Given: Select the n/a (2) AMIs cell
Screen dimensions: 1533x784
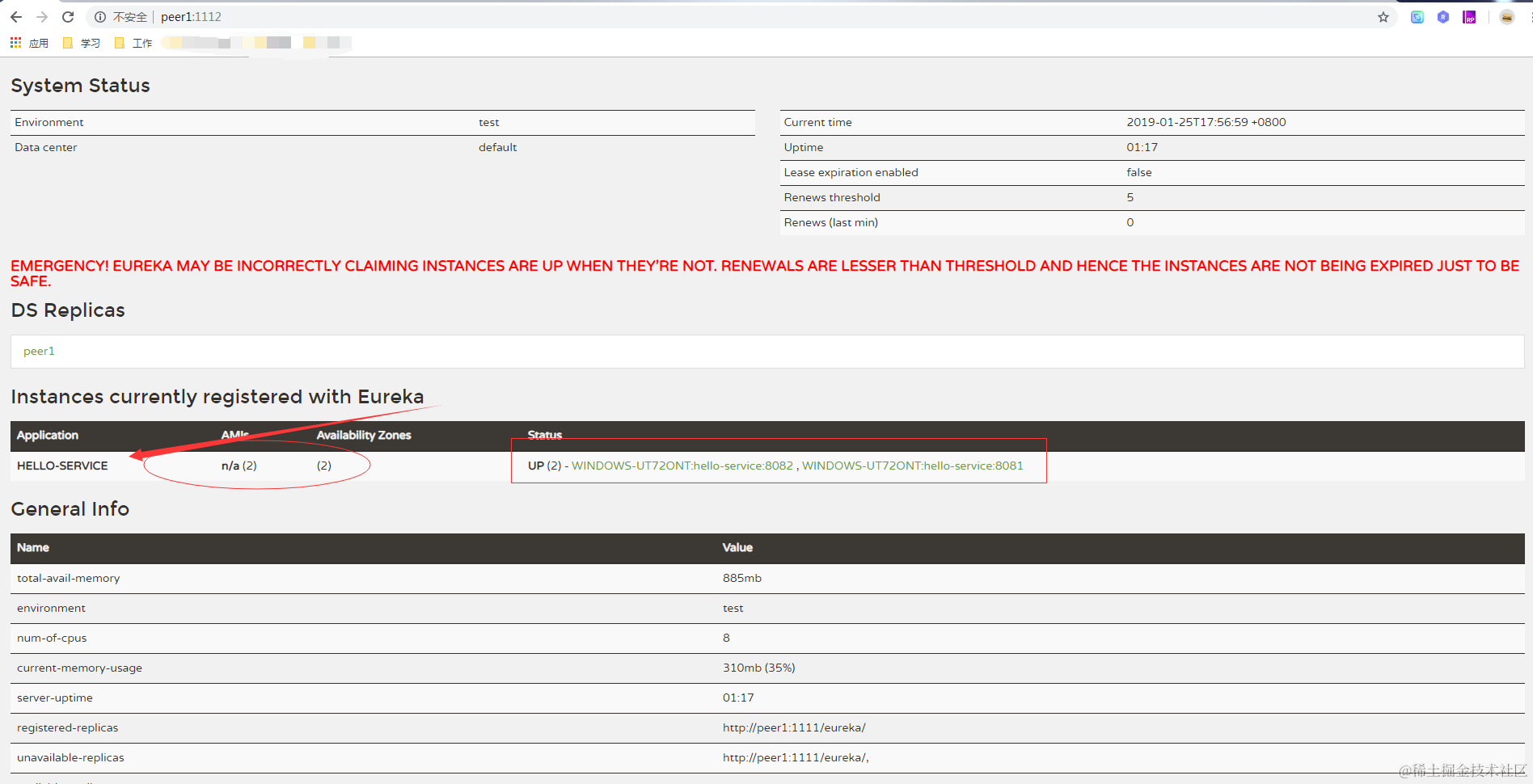Looking at the screenshot, I should coord(239,466).
